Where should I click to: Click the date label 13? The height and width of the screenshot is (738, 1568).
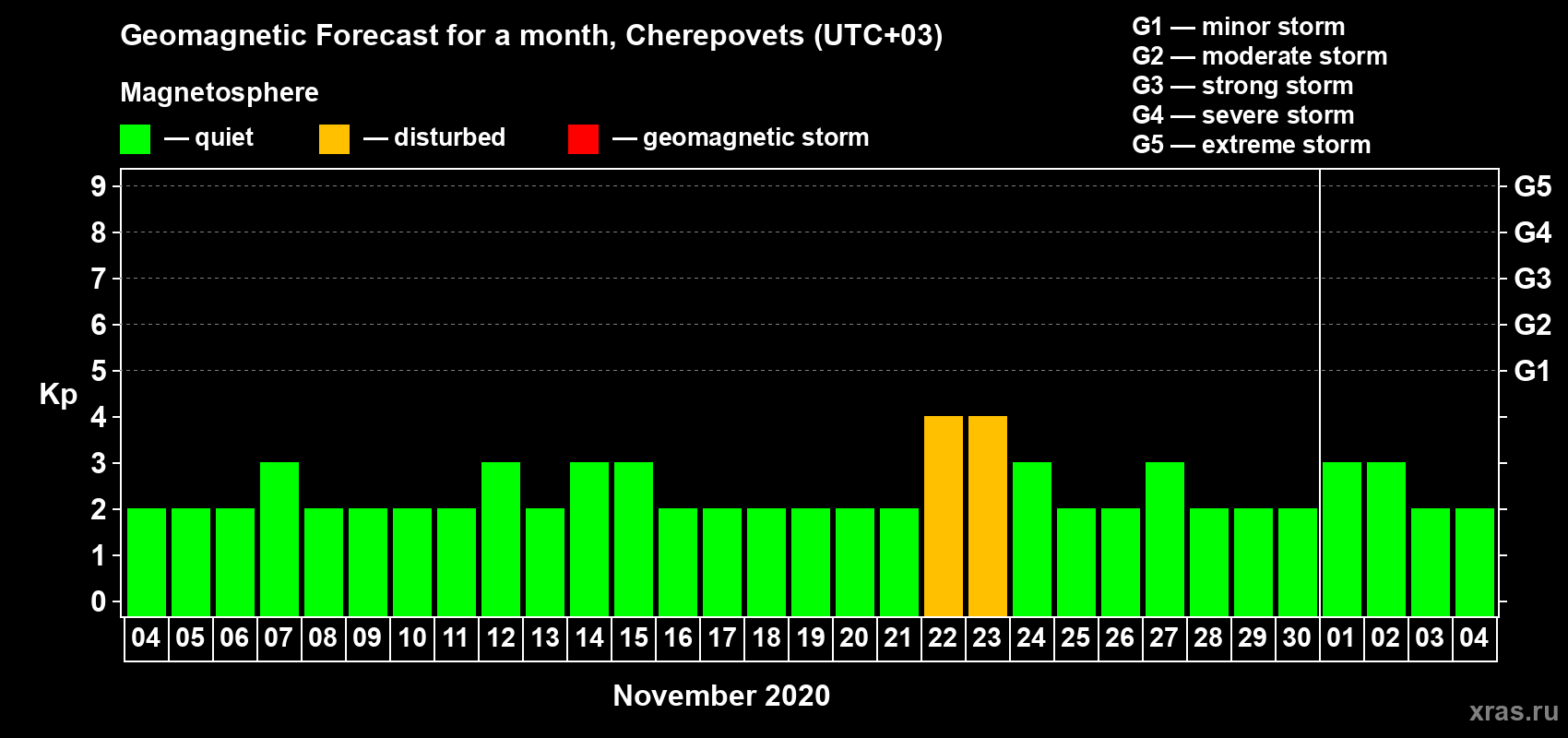tap(544, 638)
